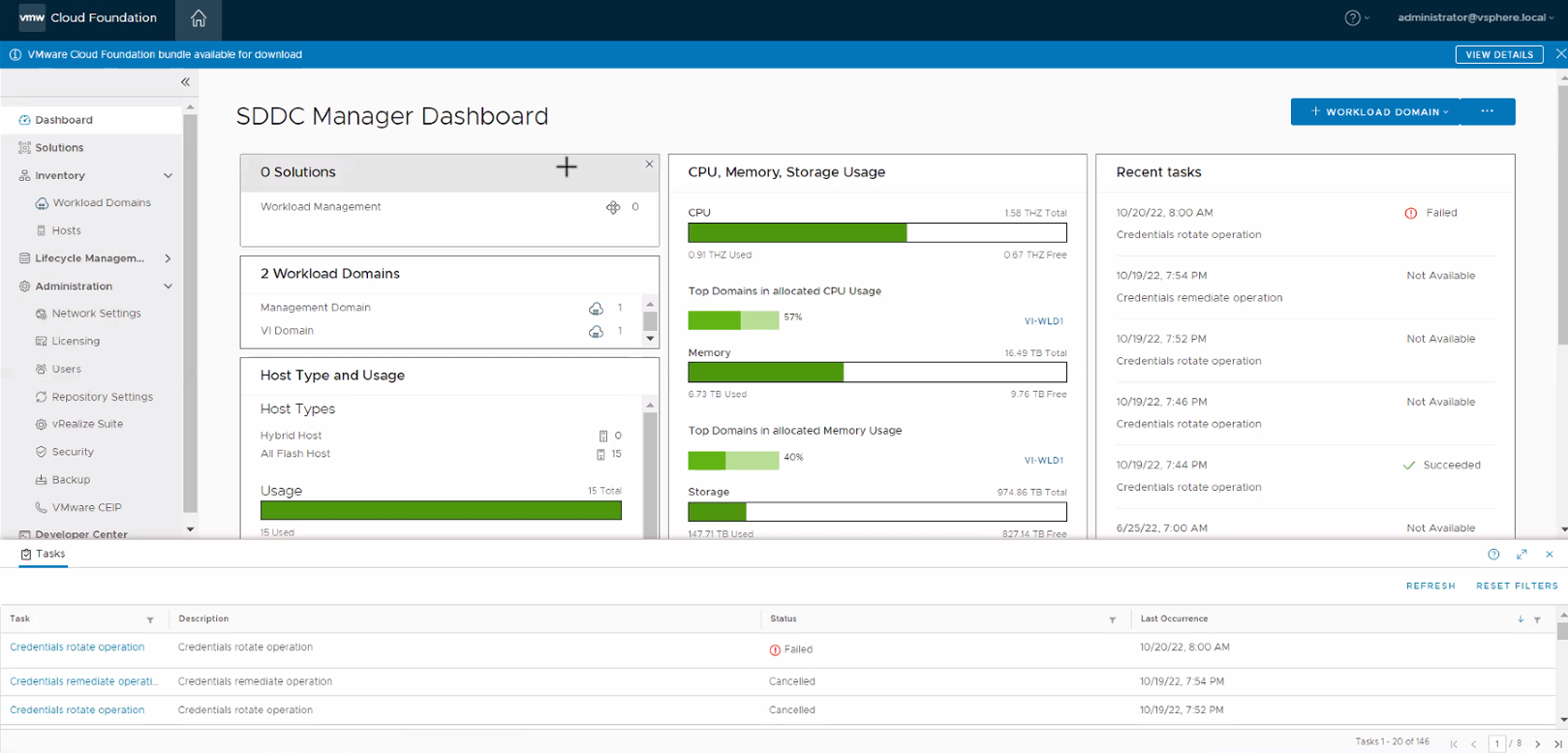
Task: Click the Succeeded checkmark in Recent tasks
Action: pos(1409,466)
